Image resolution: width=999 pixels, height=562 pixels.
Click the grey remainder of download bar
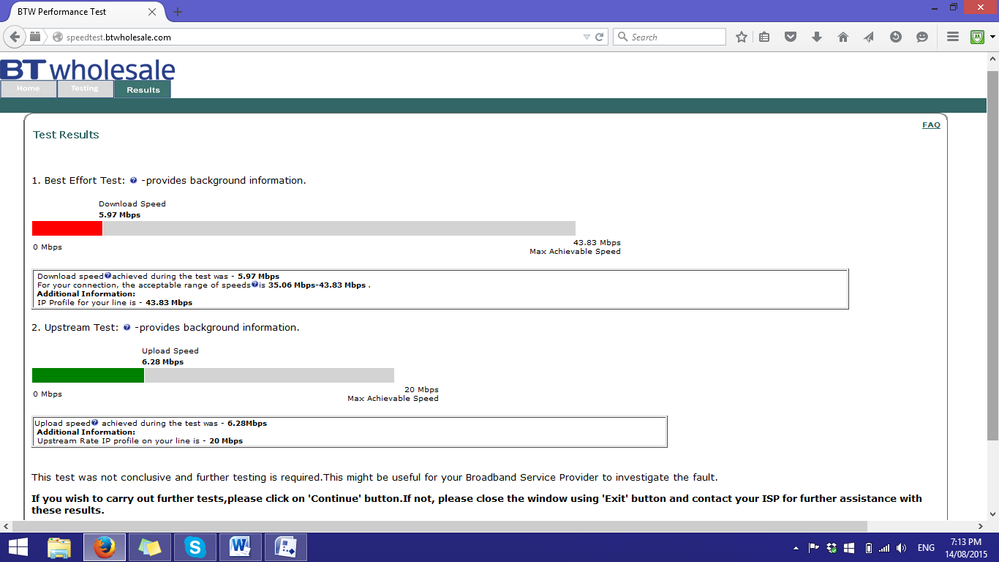(339, 228)
